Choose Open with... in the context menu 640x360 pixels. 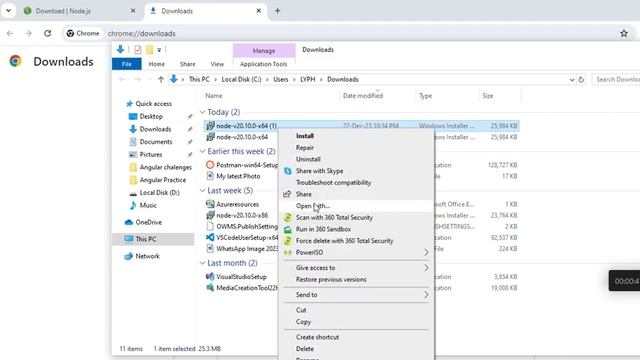[x=356, y=206]
